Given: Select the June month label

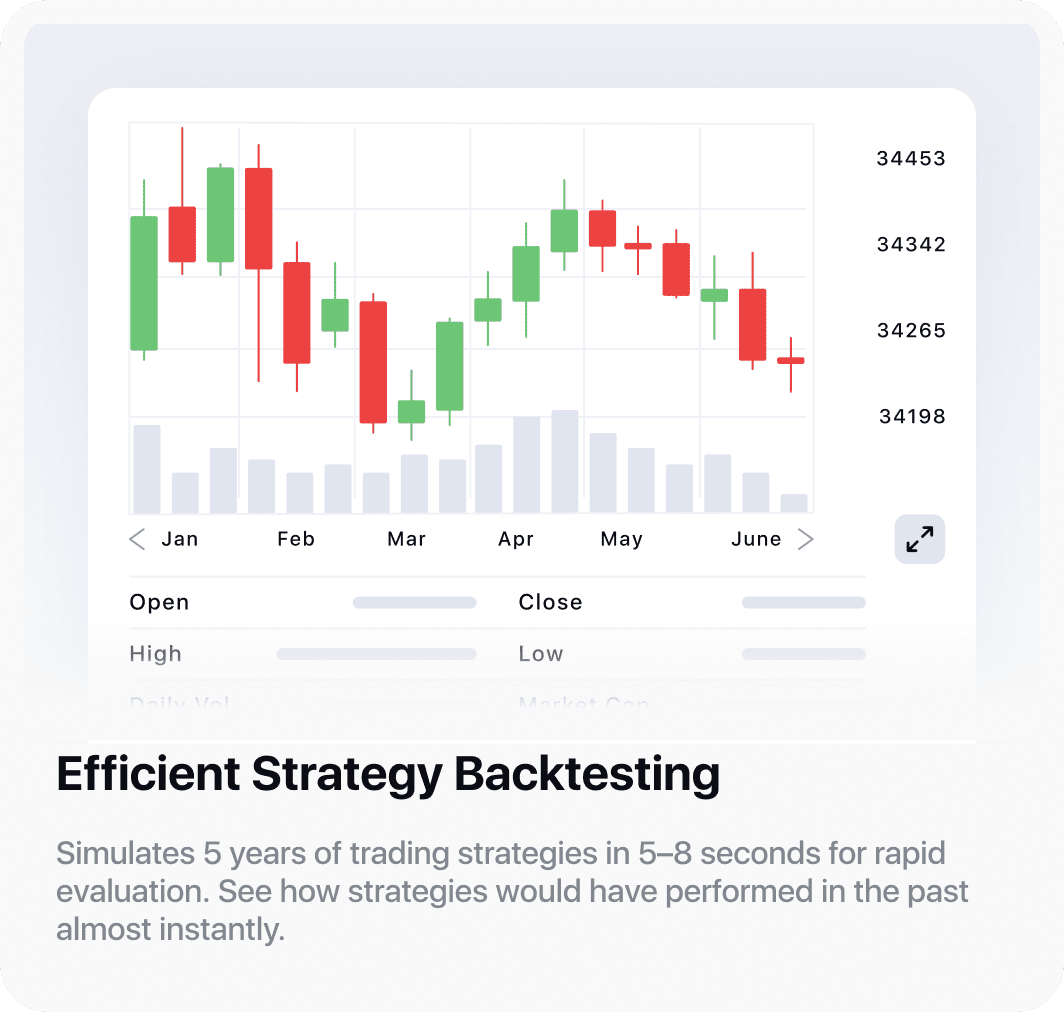Looking at the screenshot, I should tap(756, 539).
